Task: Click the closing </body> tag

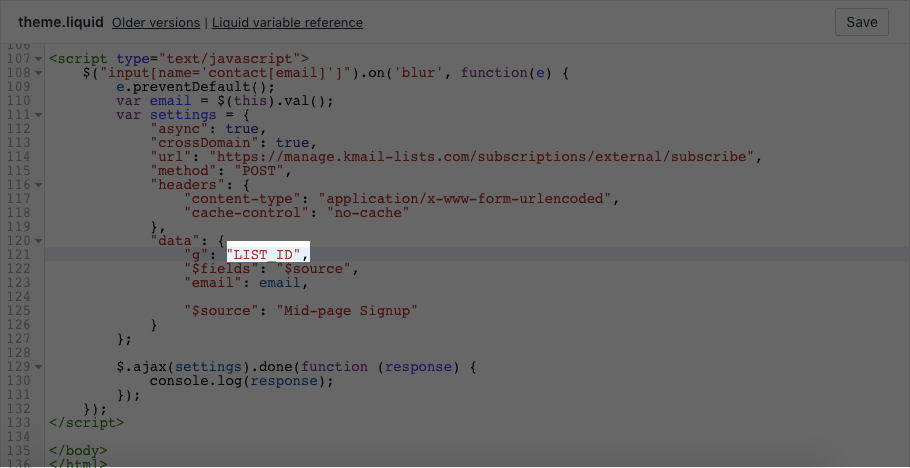Action: coord(77,451)
